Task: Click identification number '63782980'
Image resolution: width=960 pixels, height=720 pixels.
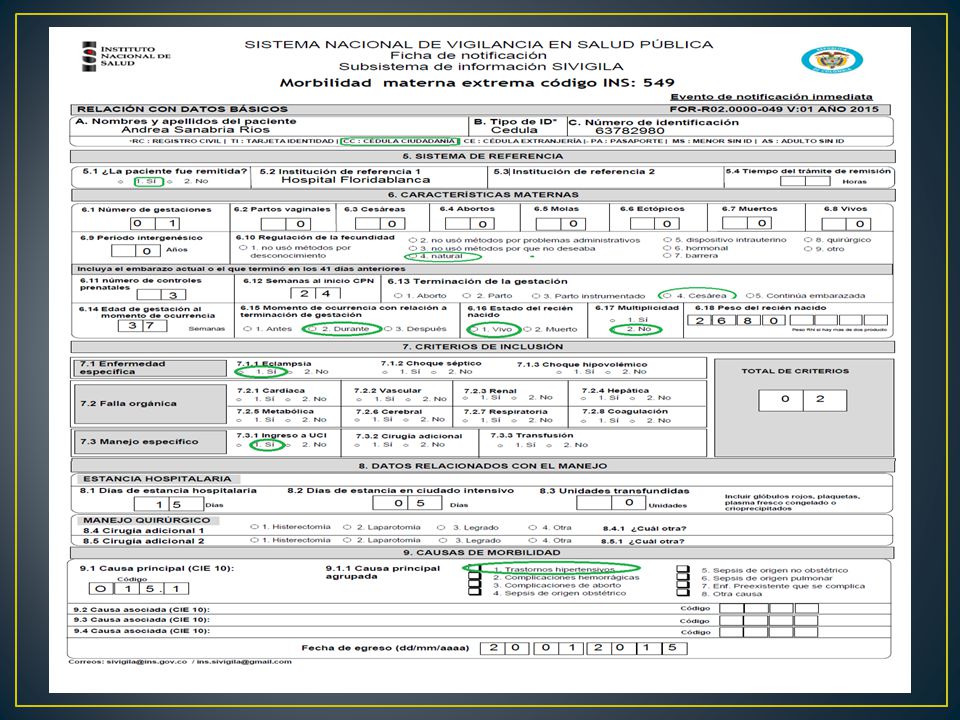Action: point(629,130)
